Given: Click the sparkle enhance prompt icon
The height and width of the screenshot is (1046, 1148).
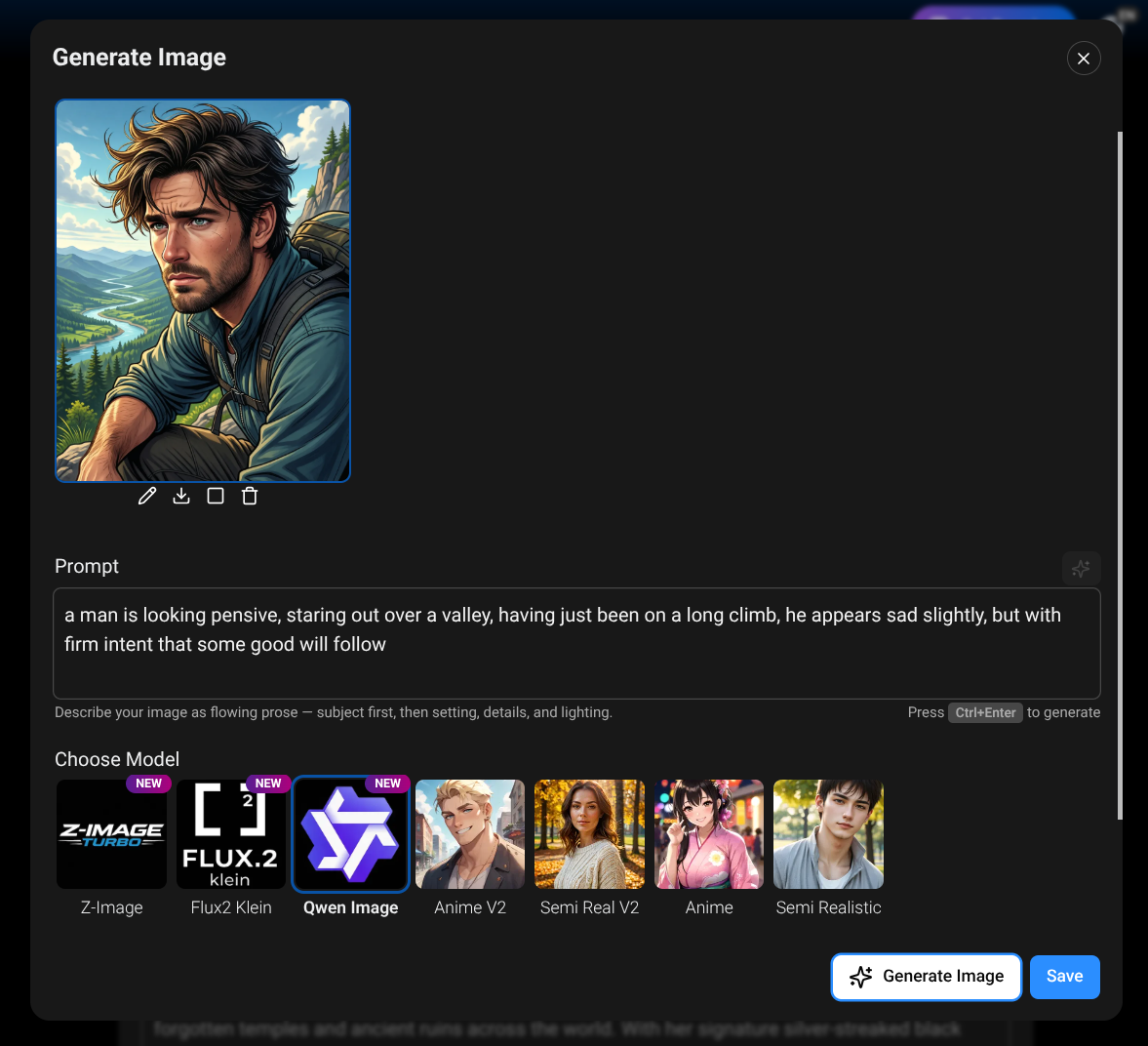Looking at the screenshot, I should 1081,569.
